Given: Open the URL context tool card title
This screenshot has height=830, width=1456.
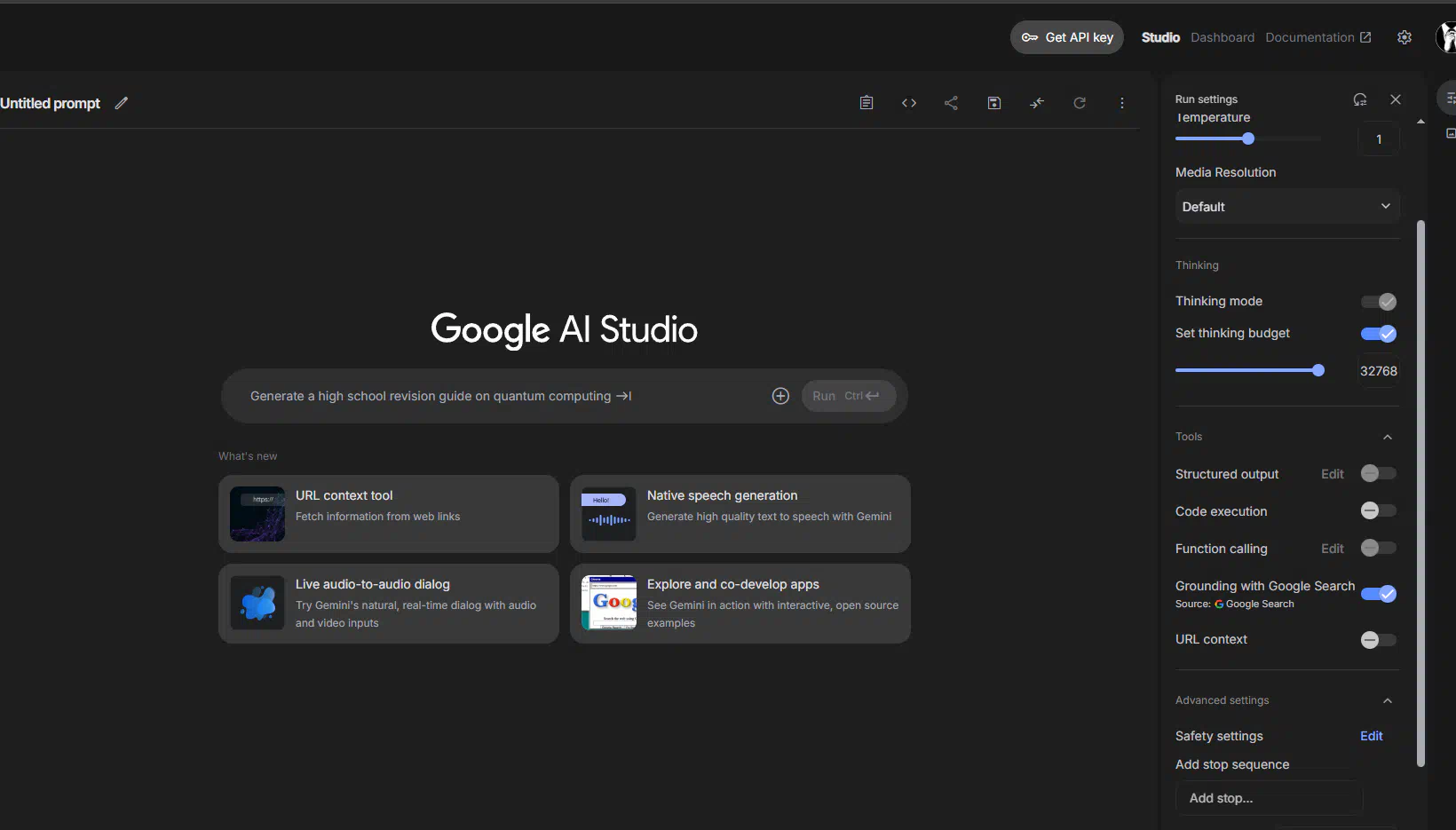Looking at the screenshot, I should tap(344, 495).
